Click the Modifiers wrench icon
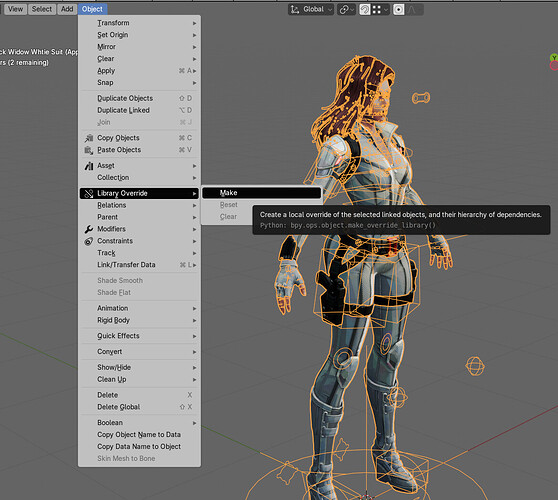 click(89, 229)
